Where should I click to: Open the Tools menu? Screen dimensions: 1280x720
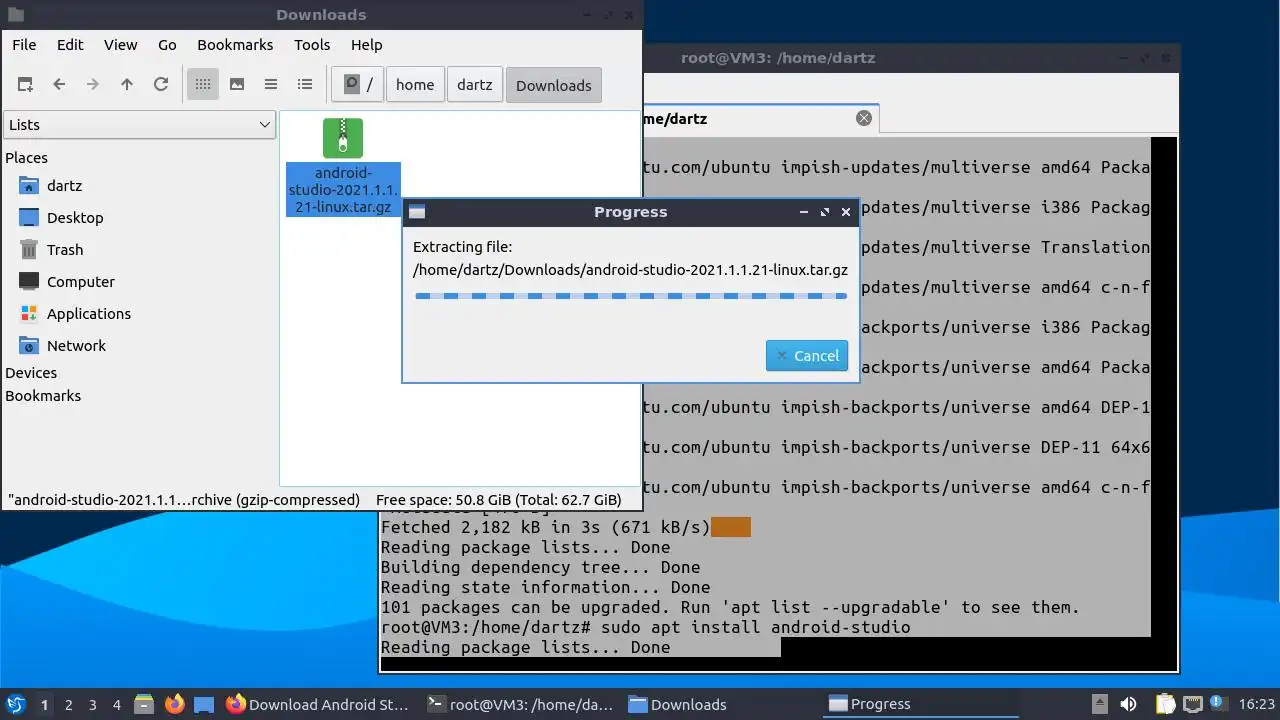tap(312, 45)
